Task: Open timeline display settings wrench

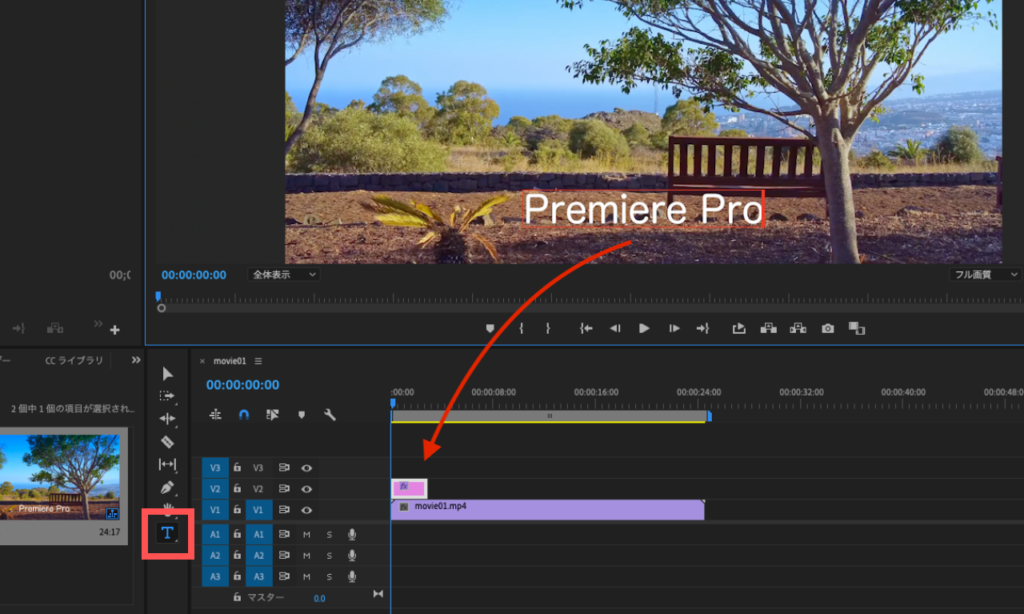Action: (x=330, y=415)
